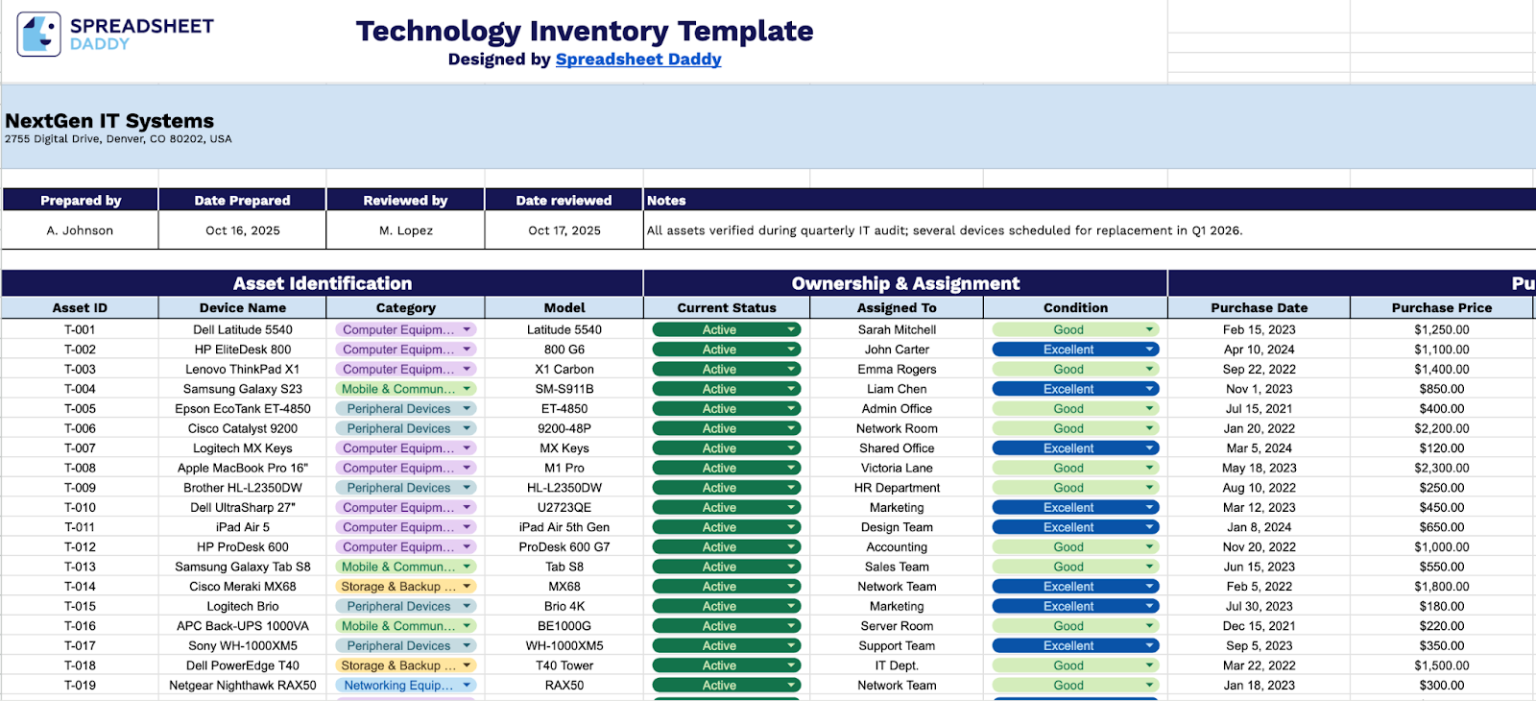
Task: Select the M. Lopez reviewed-by cell
Action: pyautogui.click(x=405, y=230)
